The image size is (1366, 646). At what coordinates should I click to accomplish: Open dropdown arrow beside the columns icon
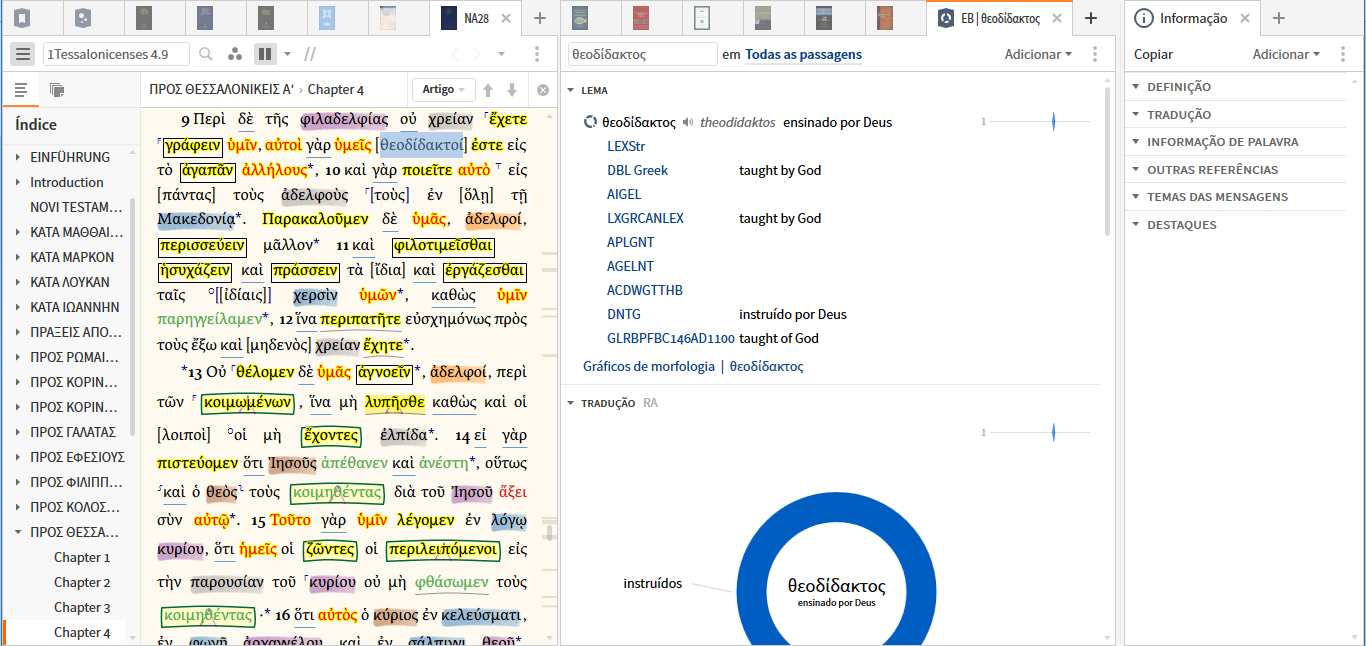point(288,54)
